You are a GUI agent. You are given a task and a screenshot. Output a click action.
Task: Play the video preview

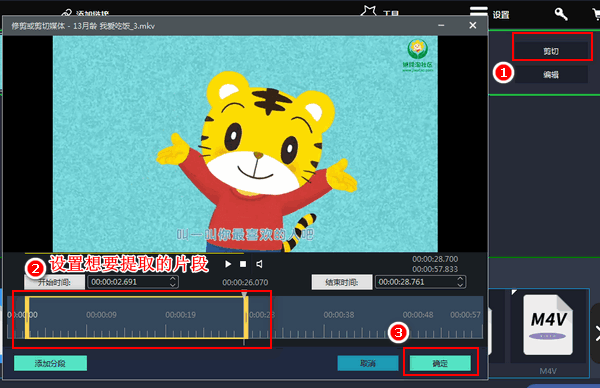tap(228, 264)
